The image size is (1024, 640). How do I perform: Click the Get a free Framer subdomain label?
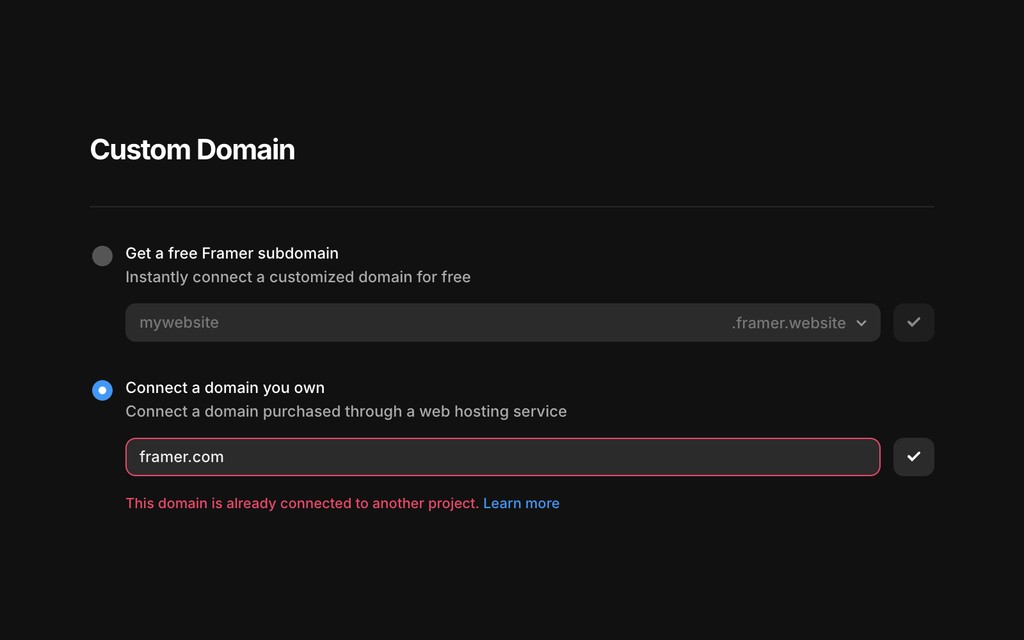[232, 253]
